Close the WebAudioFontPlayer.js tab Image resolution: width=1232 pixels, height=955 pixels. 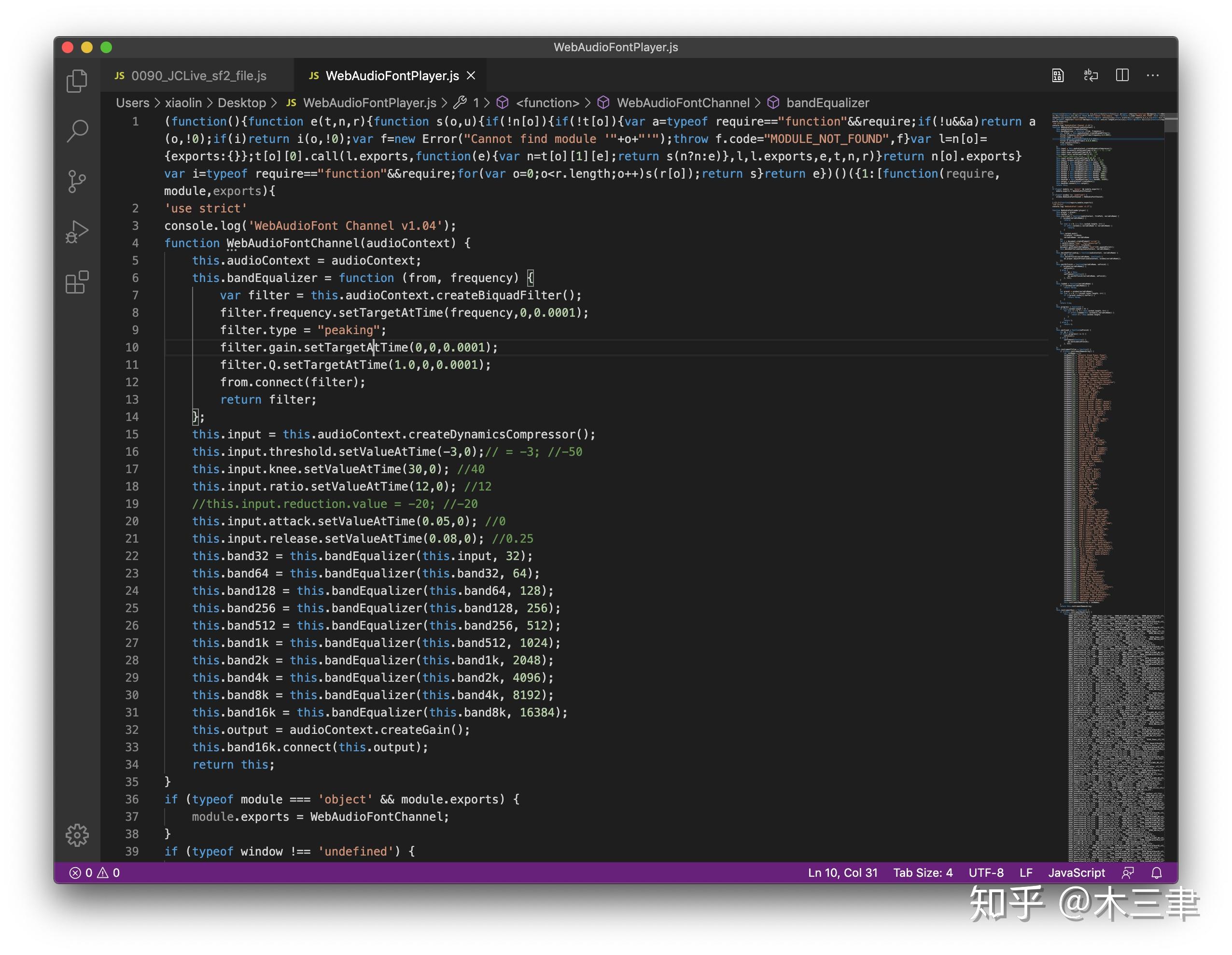point(472,76)
